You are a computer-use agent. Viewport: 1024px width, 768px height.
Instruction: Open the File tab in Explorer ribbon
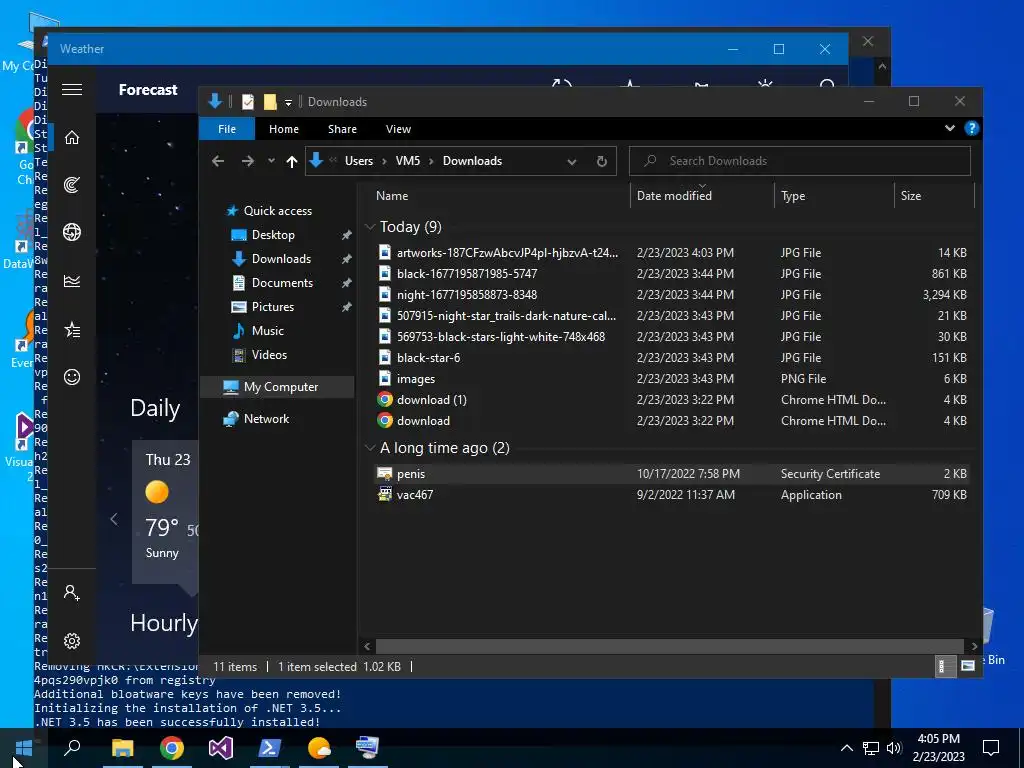(x=227, y=129)
